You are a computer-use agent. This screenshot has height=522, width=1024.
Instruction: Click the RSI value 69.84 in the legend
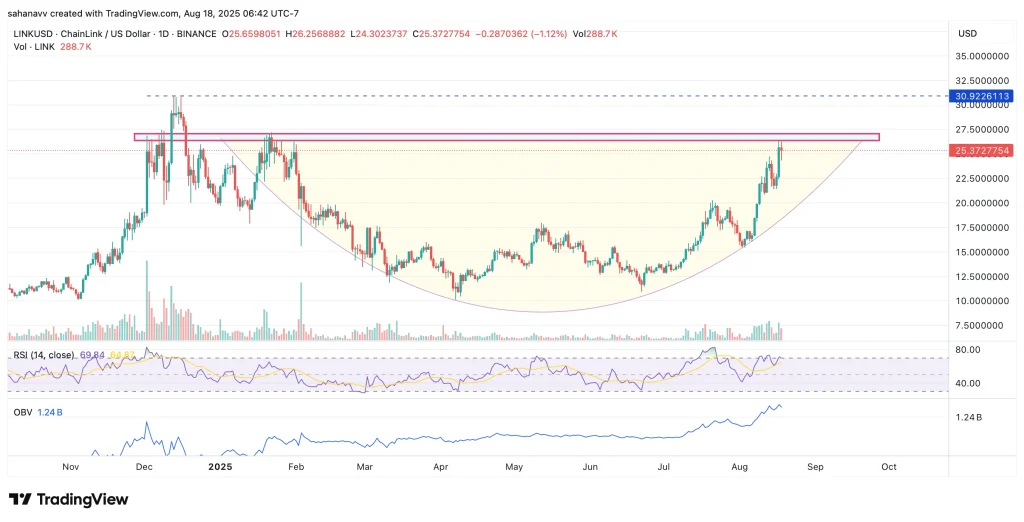click(91, 355)
